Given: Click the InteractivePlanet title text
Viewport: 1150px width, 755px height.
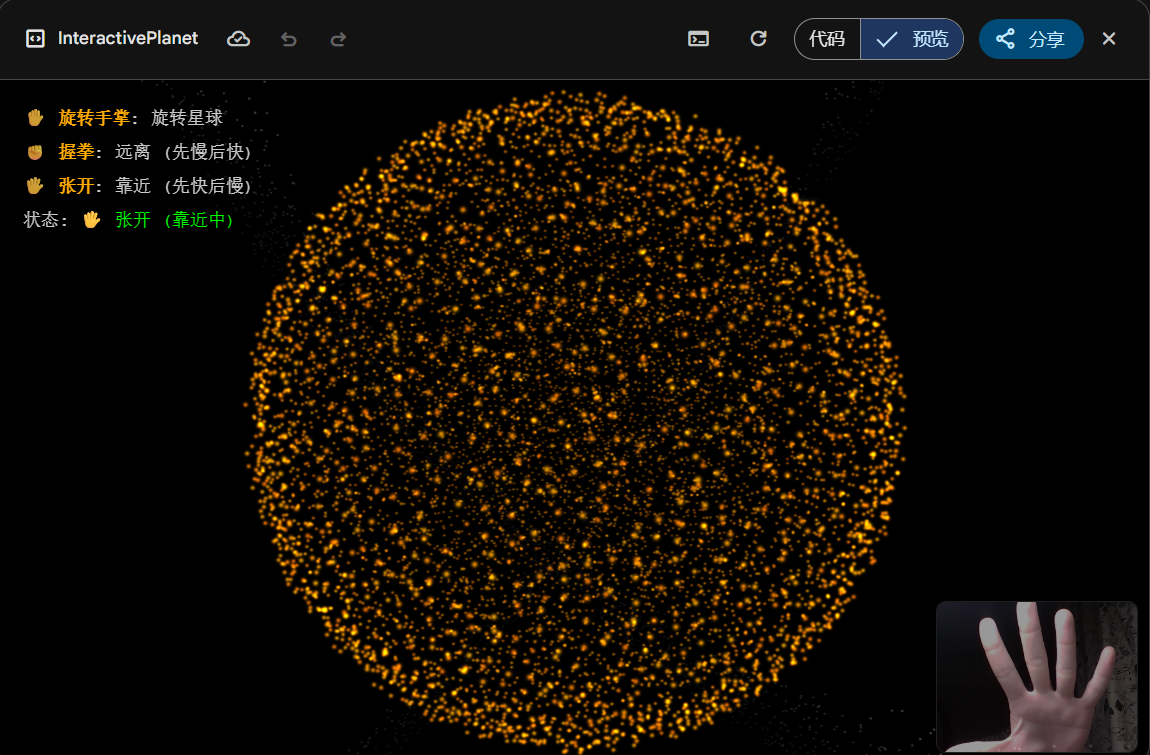Looking at the screenshot, I should [x=128, y=38].
